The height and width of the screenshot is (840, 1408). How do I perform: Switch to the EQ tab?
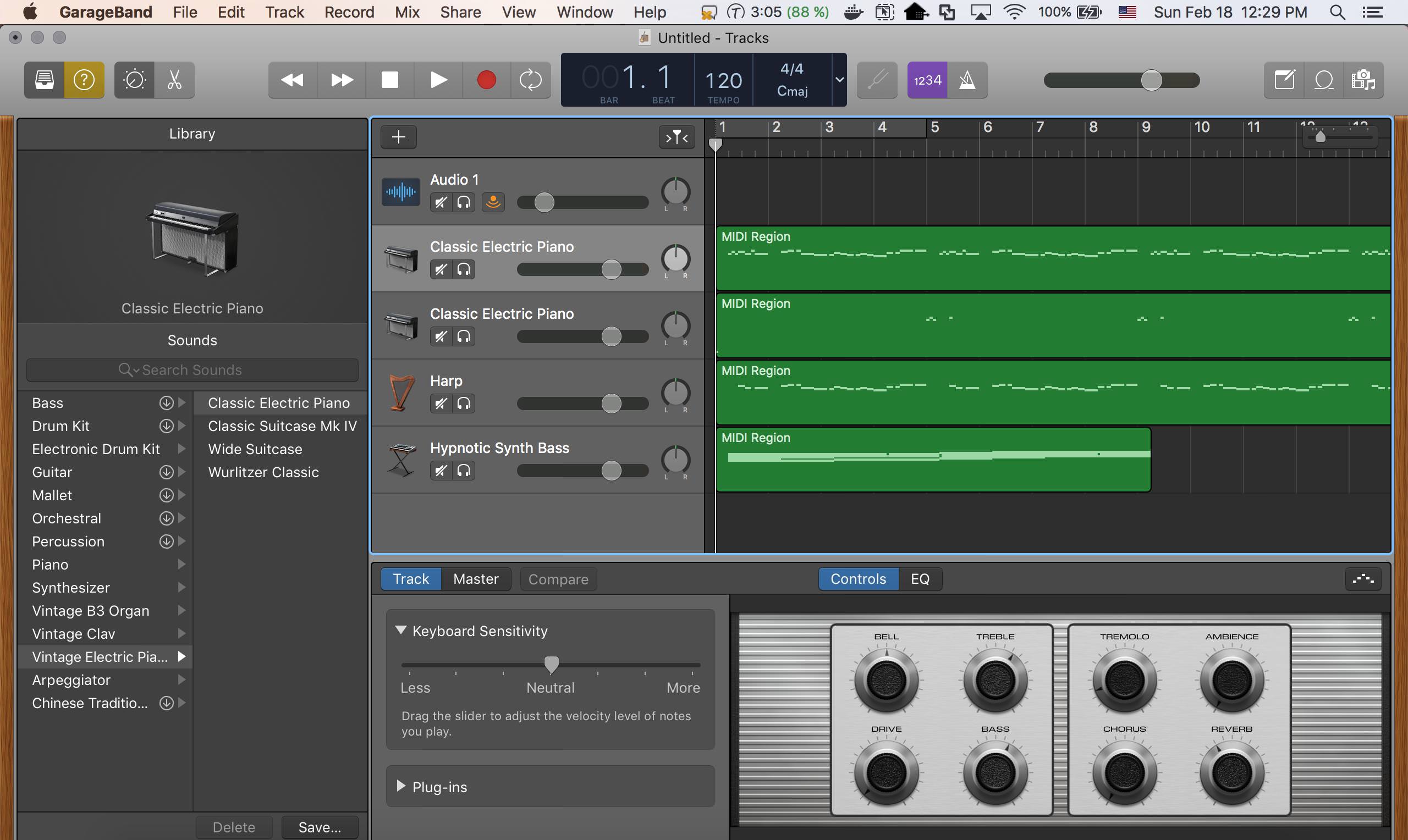(920, 579)
